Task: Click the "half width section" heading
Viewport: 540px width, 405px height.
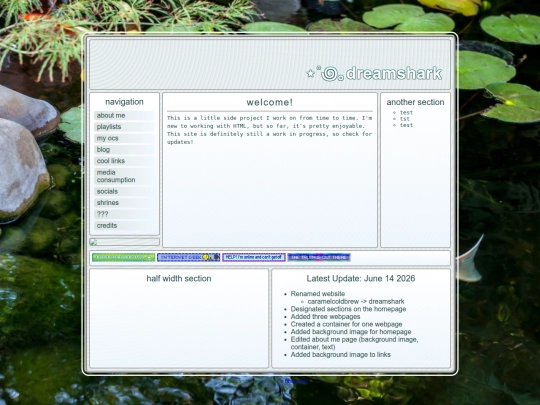Action: [179, 278]
